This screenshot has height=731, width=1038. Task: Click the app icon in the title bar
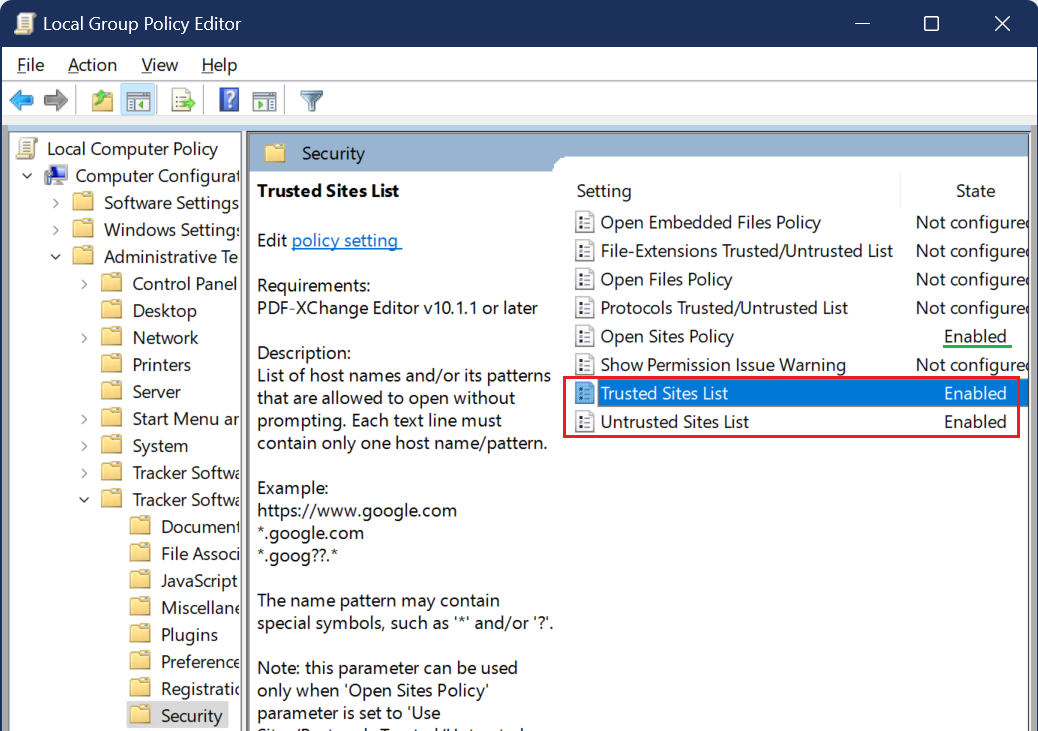[24, 23]
